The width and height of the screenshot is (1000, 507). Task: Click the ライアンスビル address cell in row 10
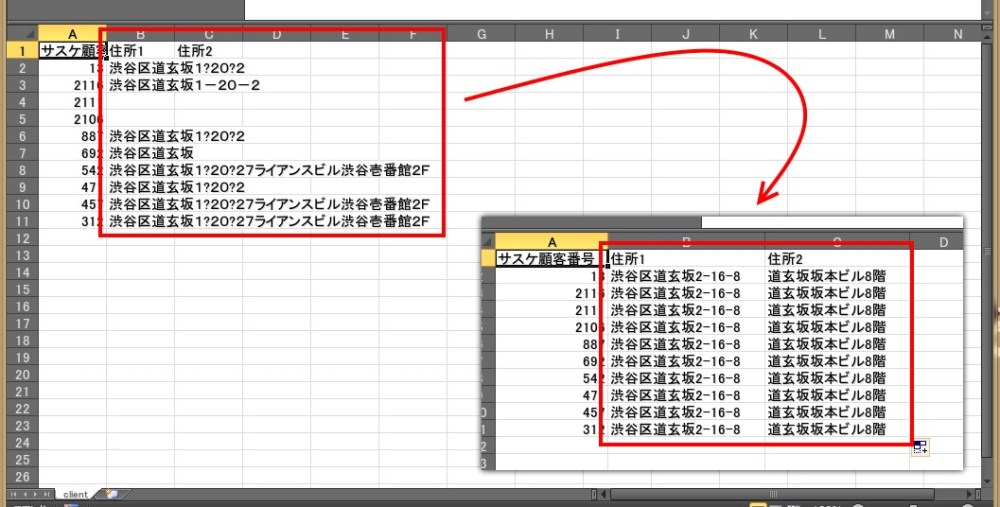[x=270, y=204]
